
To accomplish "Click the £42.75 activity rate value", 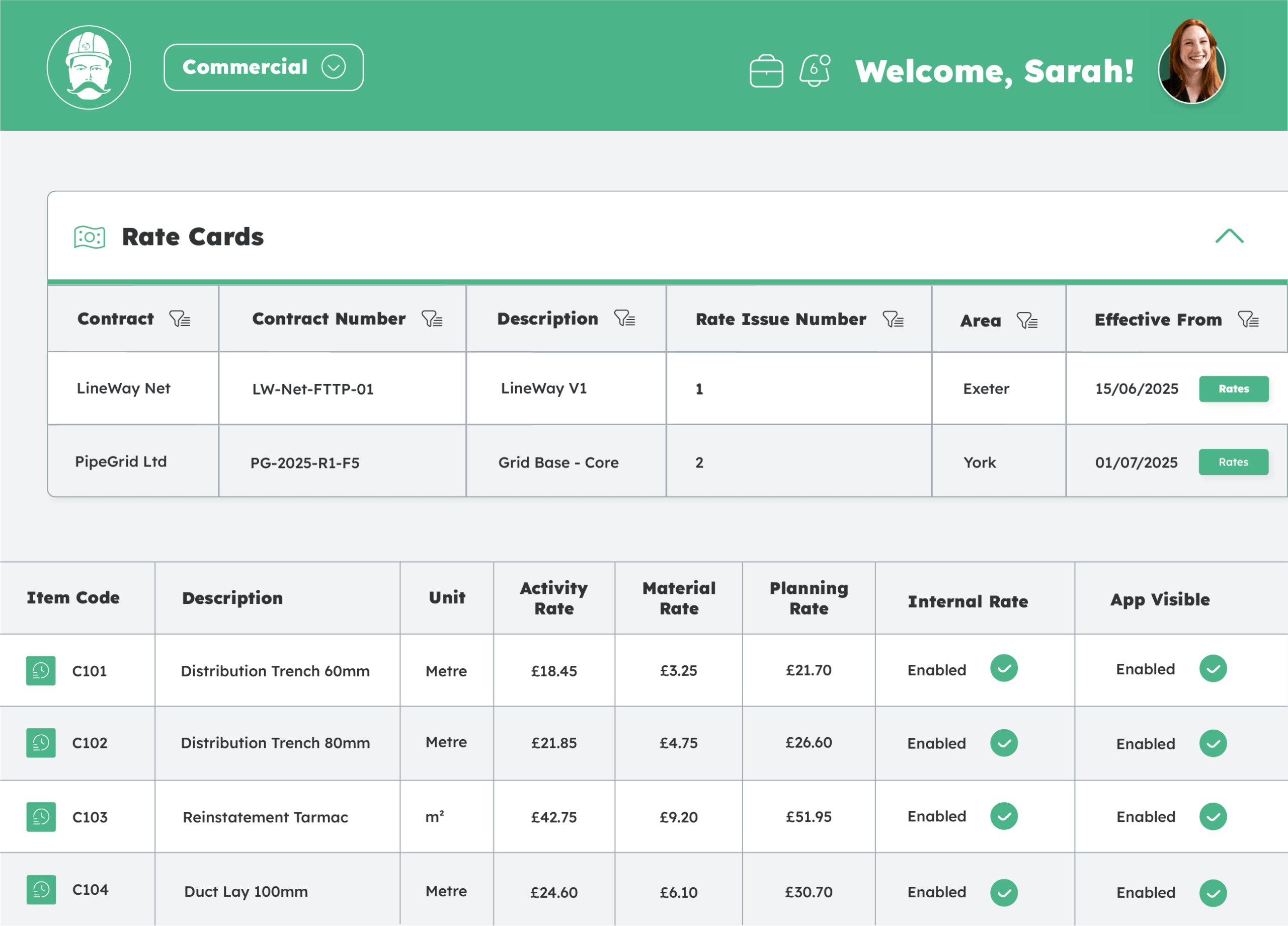I will tap(554, 817).
